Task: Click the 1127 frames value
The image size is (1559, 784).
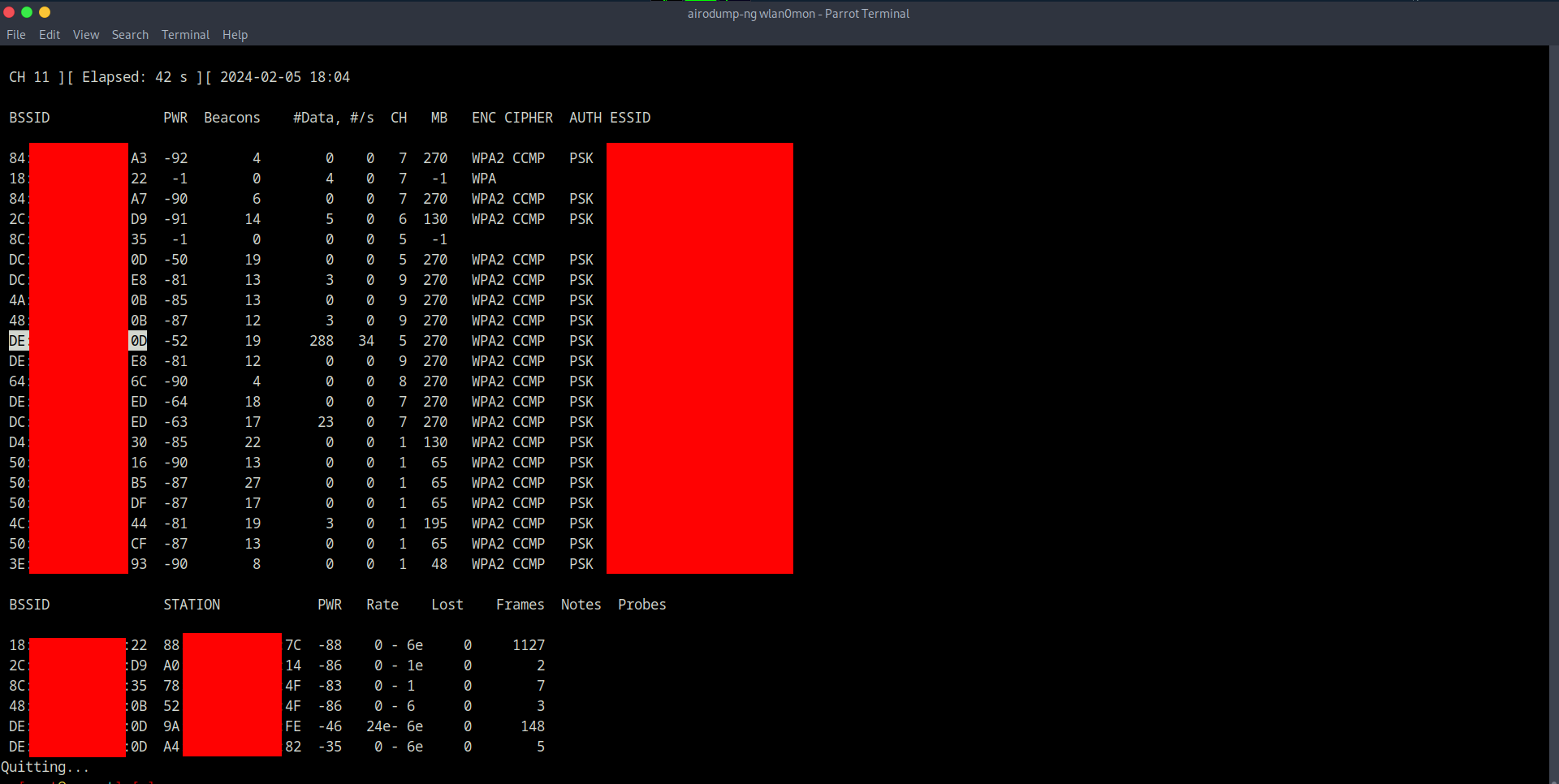Action: point(529,645)
